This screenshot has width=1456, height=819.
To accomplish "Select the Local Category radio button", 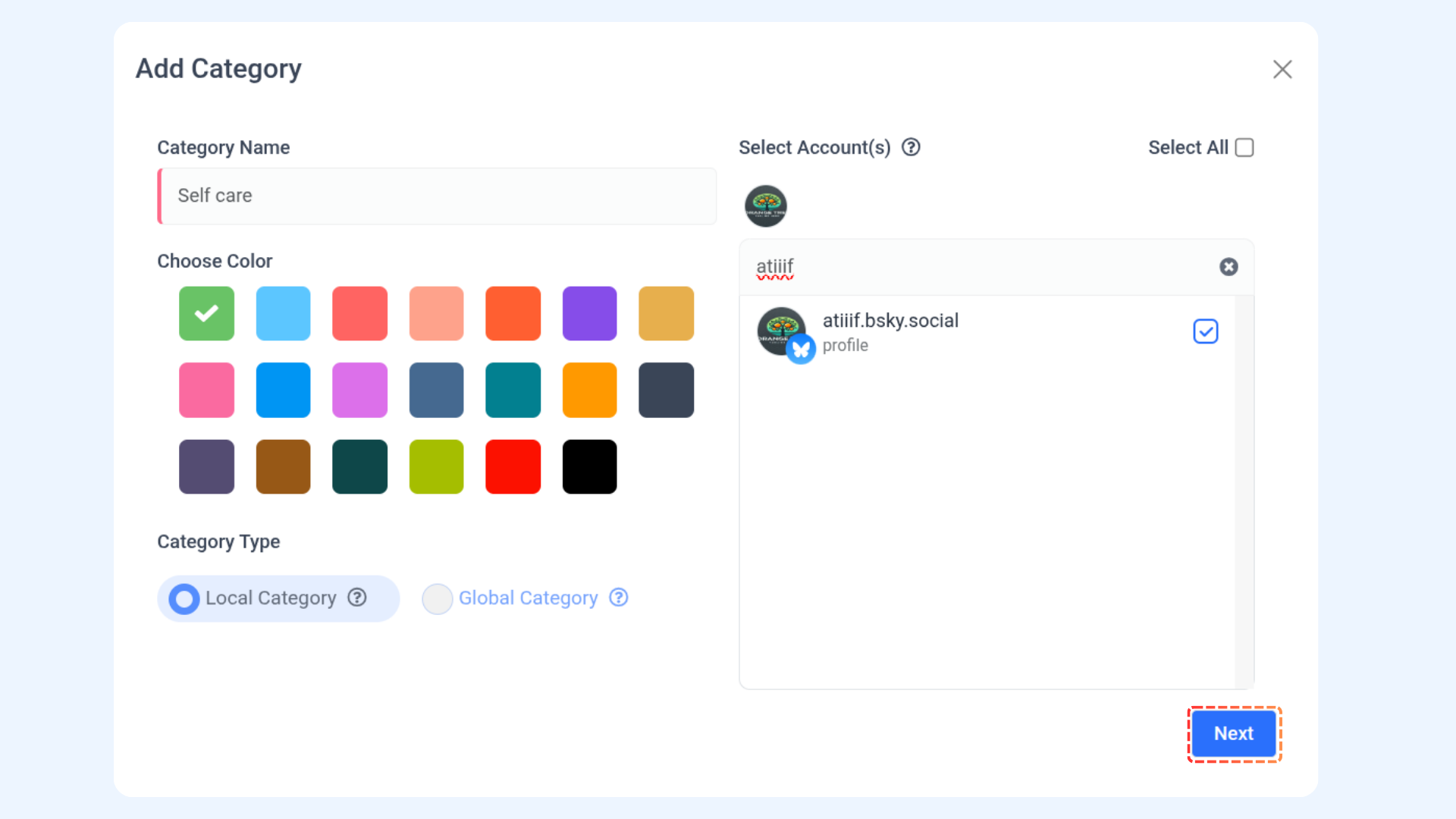I will pyautogui.click(x=184, y=598).
